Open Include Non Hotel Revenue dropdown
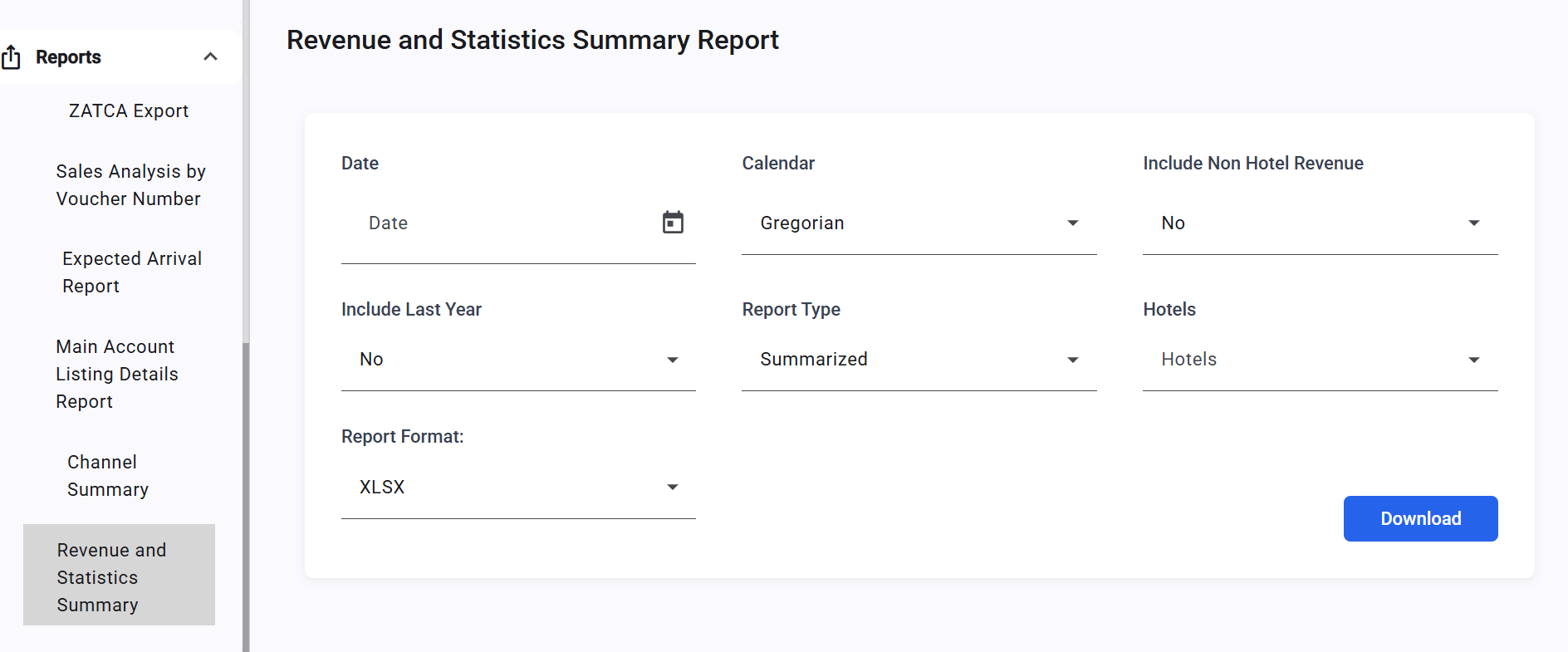 click(x=1320, y=223)
